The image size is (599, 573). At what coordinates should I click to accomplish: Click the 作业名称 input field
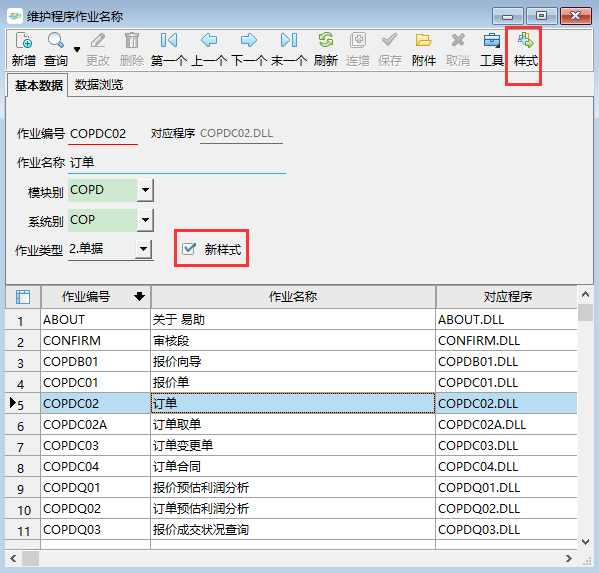[177, 163]
